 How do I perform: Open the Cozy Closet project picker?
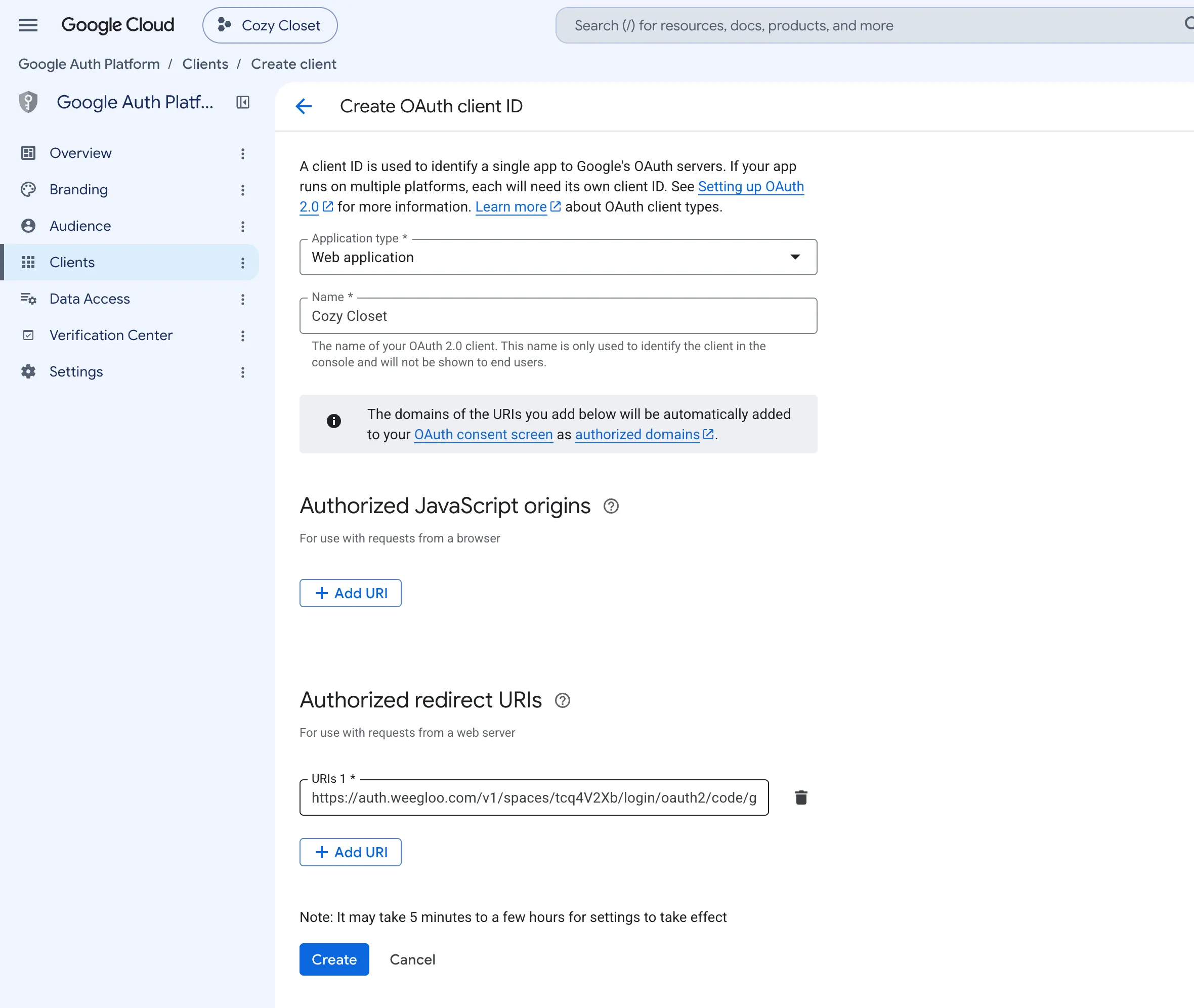point(270,25)
